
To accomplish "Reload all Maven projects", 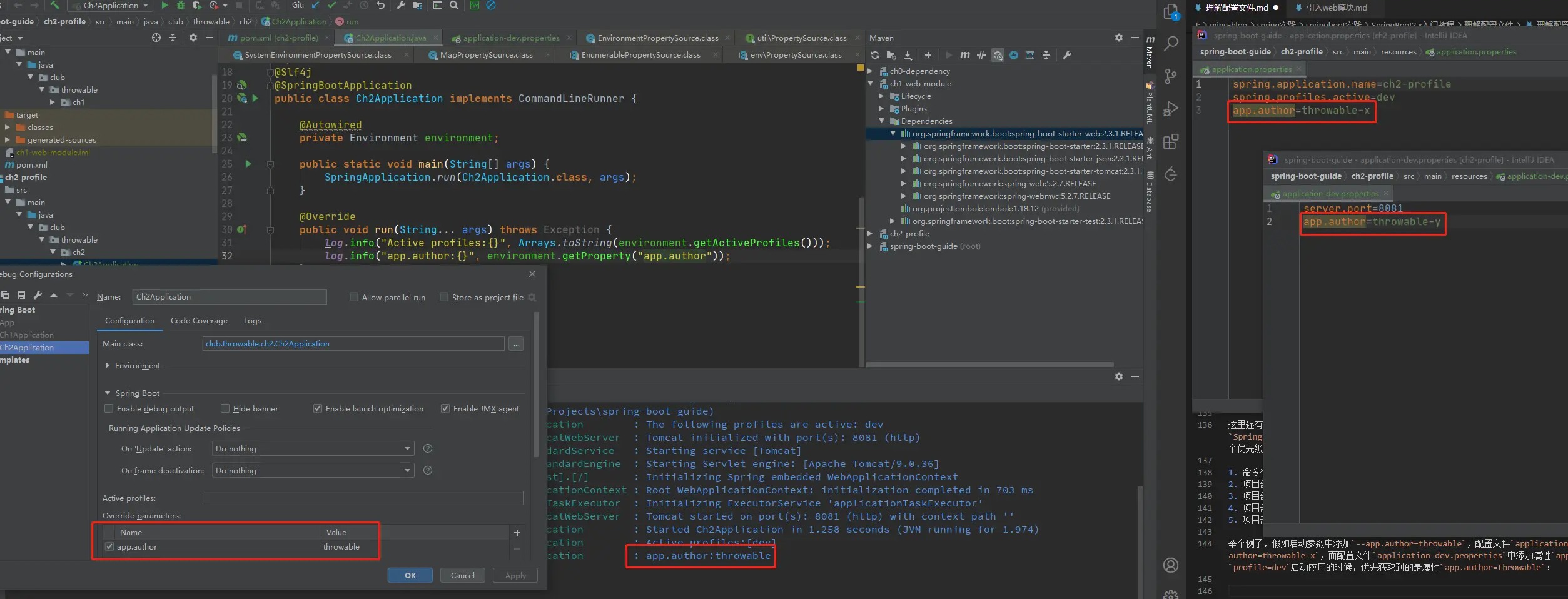I will 875,55.
